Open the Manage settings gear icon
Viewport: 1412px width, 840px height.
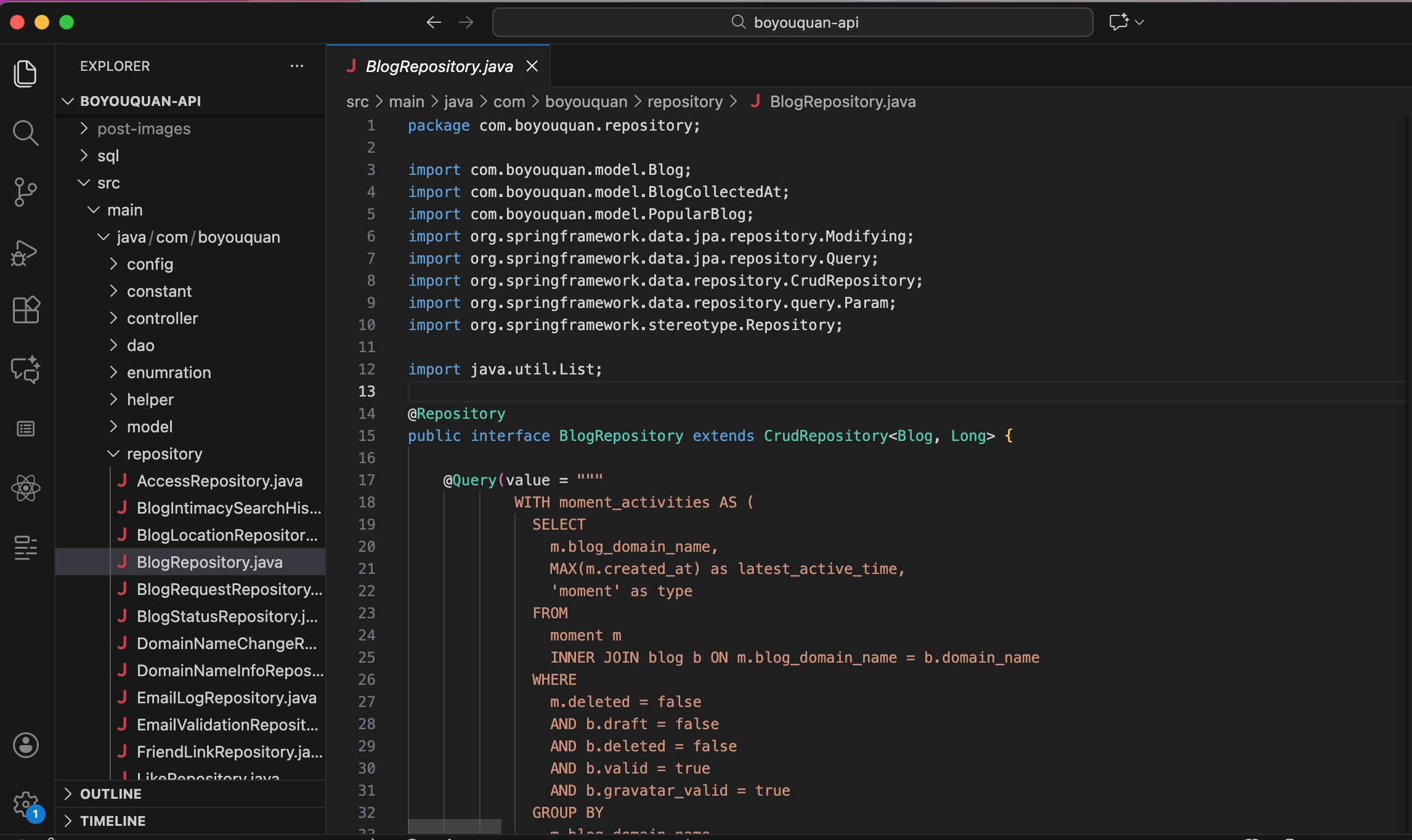pyautogui.click(x=25, y=804)
